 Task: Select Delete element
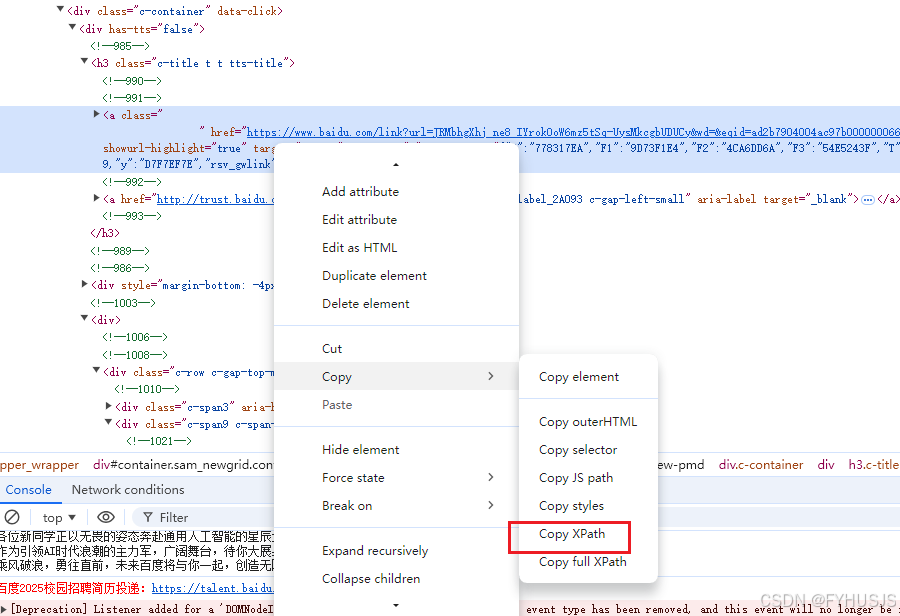[x=396, y=304]
